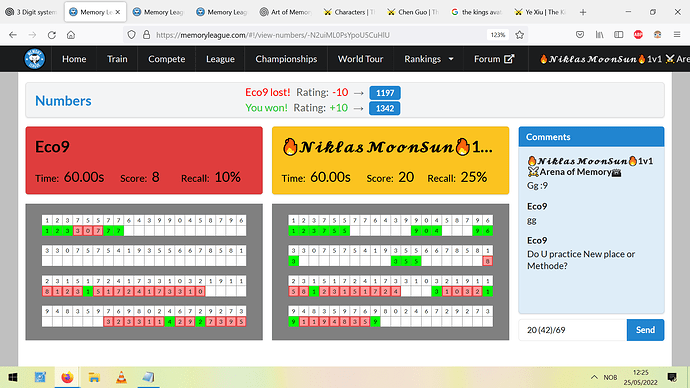The image size is (690, 388).
Task: Open the Forum link
Action: click(494, 59)
